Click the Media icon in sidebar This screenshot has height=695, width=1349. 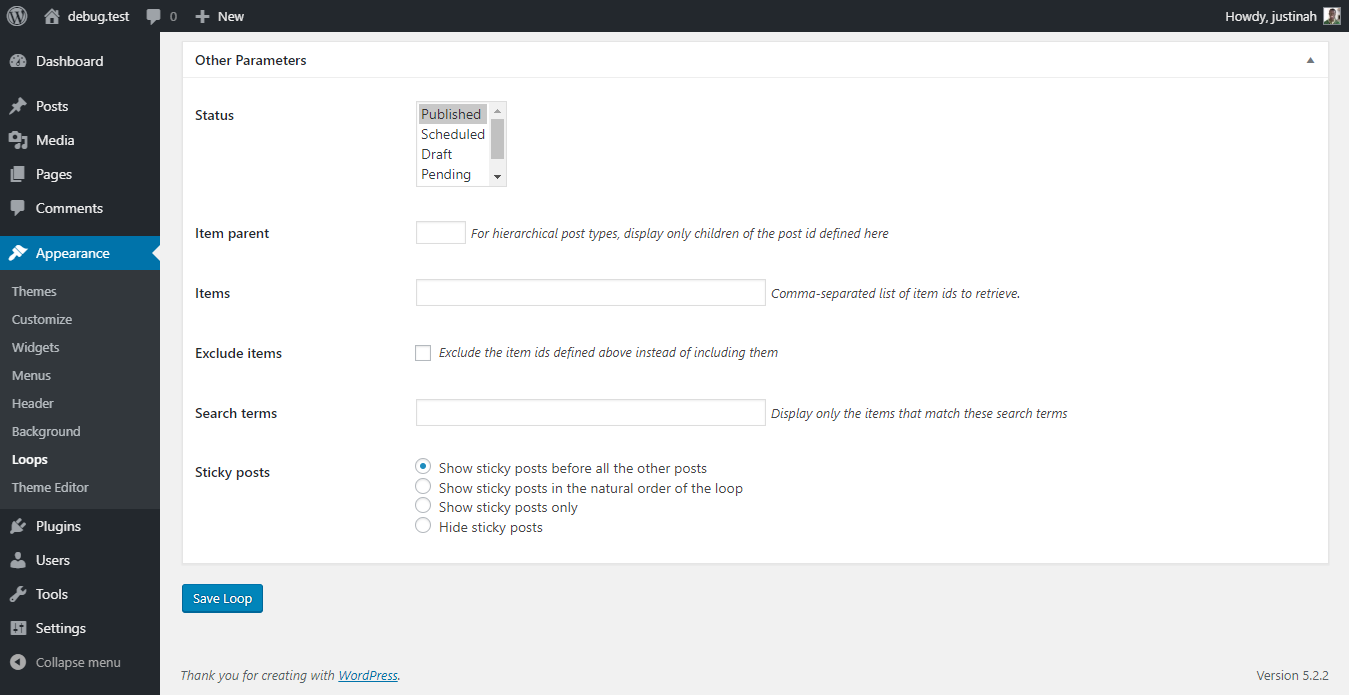[x=18, y=140]
